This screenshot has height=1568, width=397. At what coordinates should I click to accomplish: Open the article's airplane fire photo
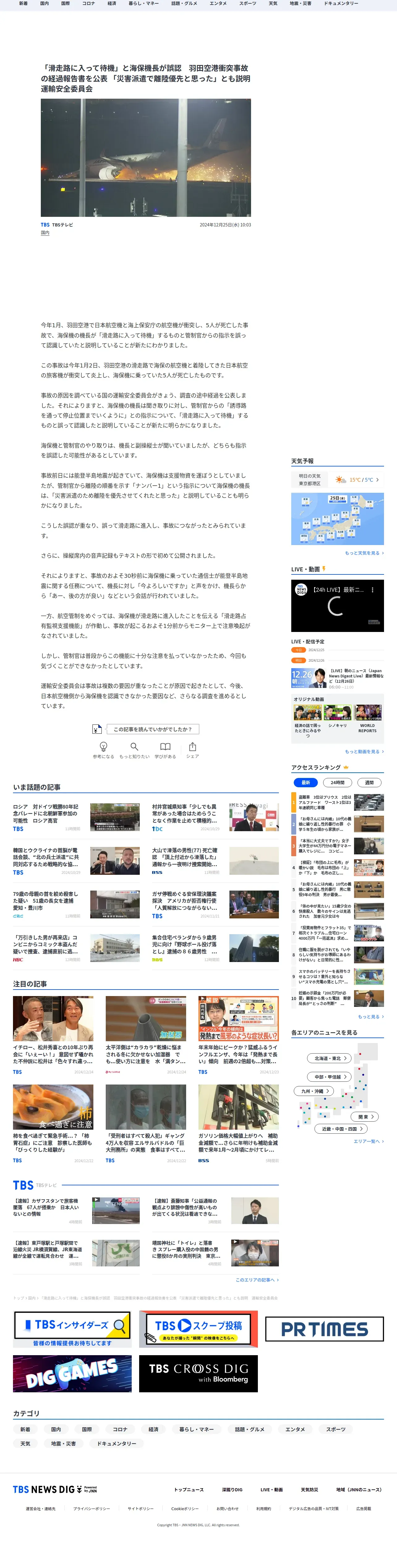click(146, 158)
